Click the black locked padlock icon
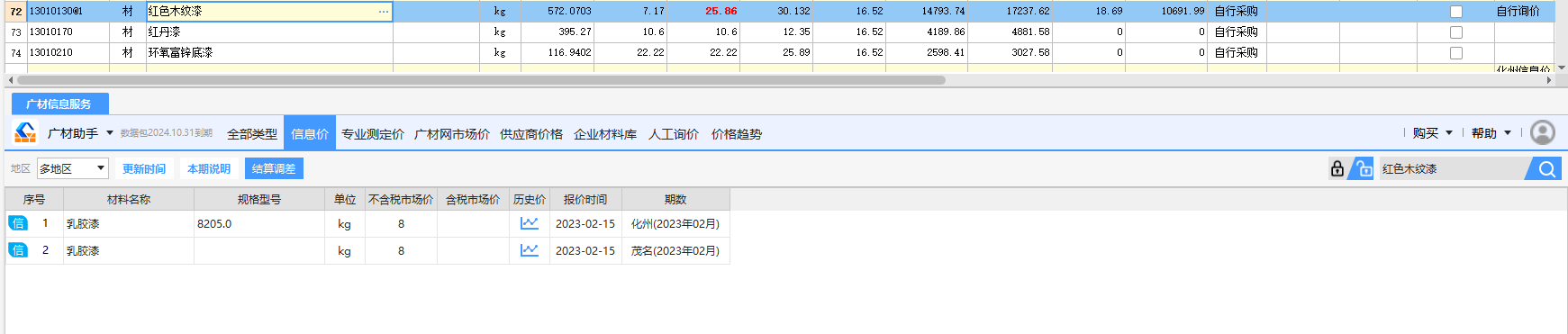The height and width of the screenshot is (334, 1568). coord(1337,168)
